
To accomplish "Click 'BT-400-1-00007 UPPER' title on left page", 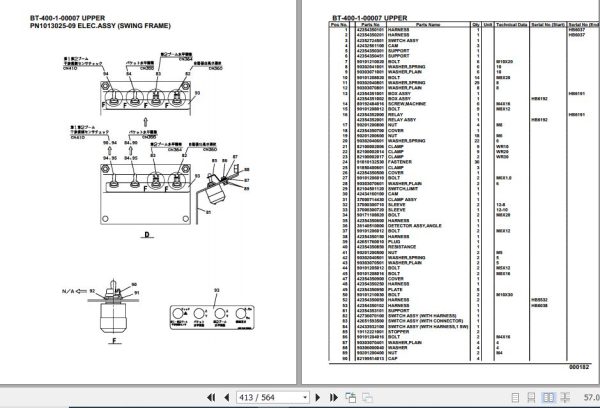I will point(67,18).
